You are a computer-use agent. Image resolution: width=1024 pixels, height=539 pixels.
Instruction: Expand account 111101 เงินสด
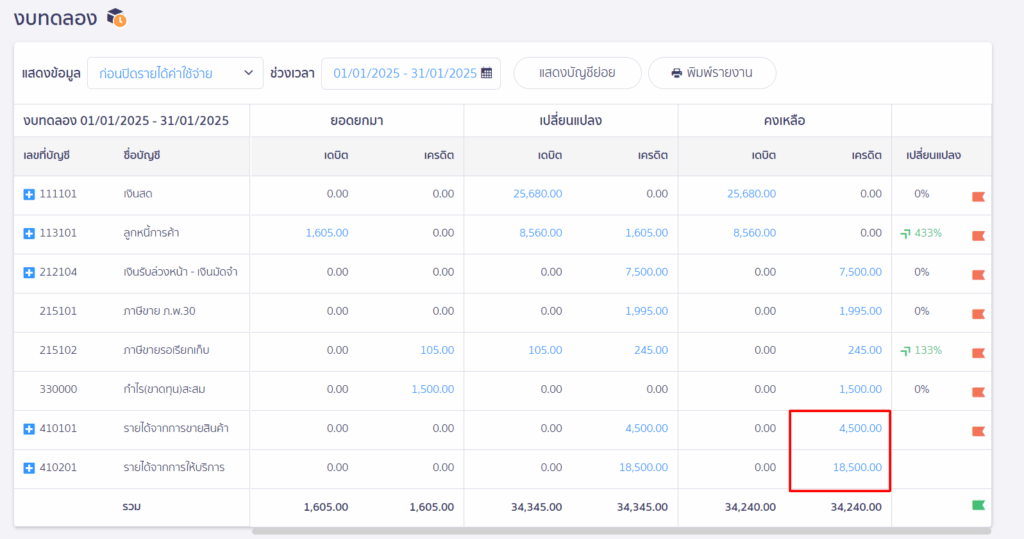click(x=29, y=194)
